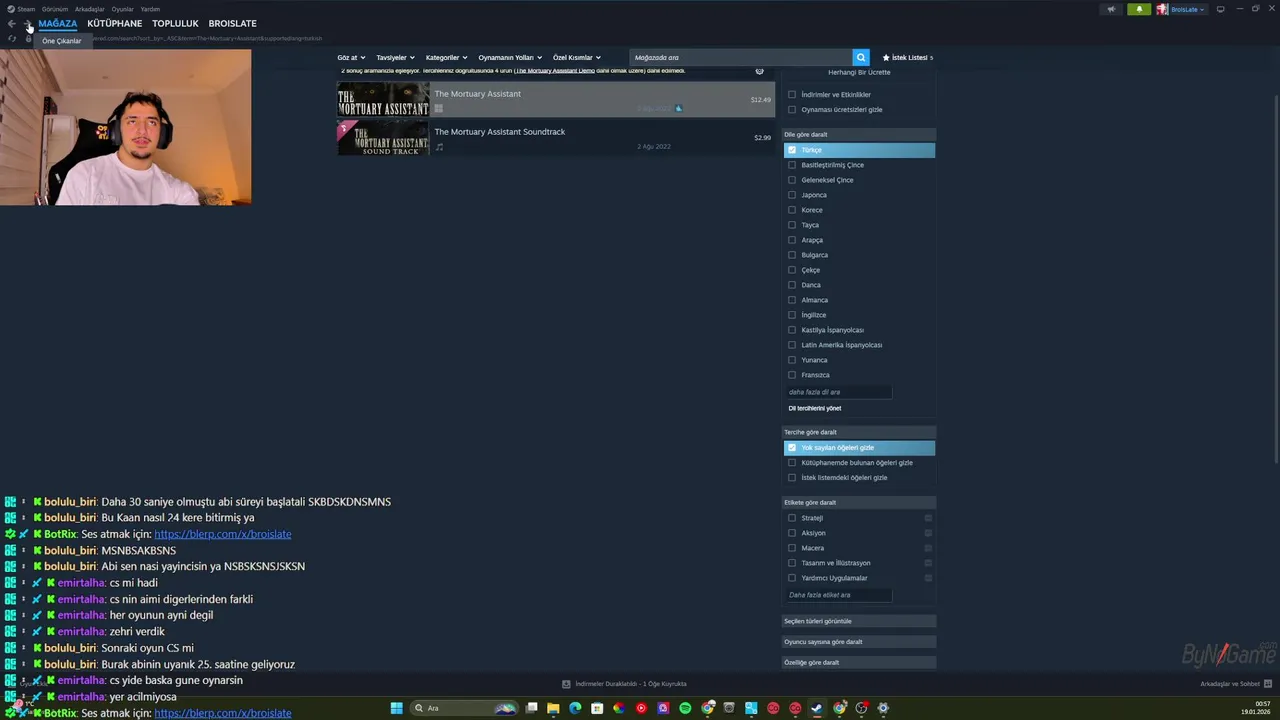Image resolution: width=1280 pixels, height=720 pixels.
Task: Open the green notifications bell
Action: click(x=1139, y=9)
